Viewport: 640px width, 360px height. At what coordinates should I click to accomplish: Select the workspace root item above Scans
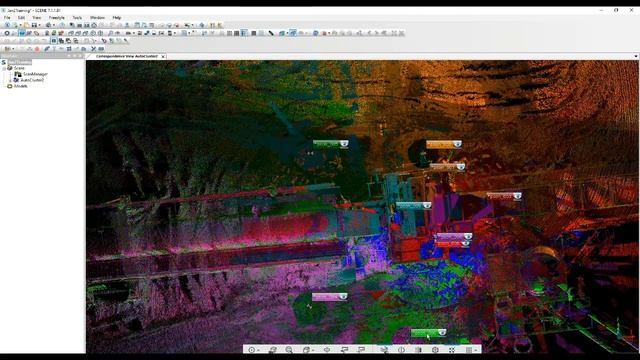point(20,62)
